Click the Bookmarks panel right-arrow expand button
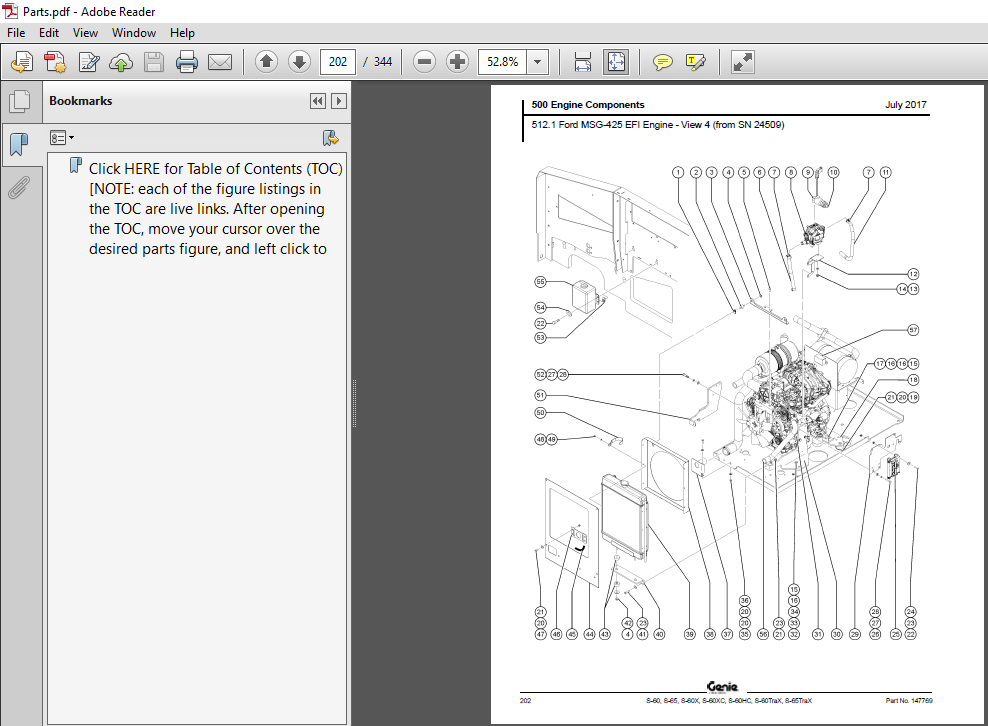The image size is (988, 726). pyautogui.click(x=339, y=101)
